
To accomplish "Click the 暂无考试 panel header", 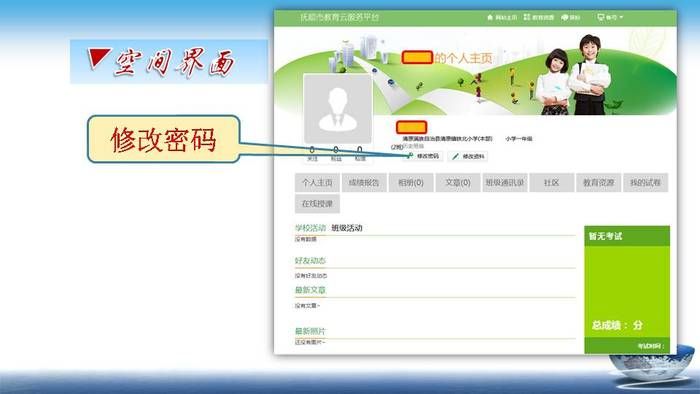I will coord(627,236).
